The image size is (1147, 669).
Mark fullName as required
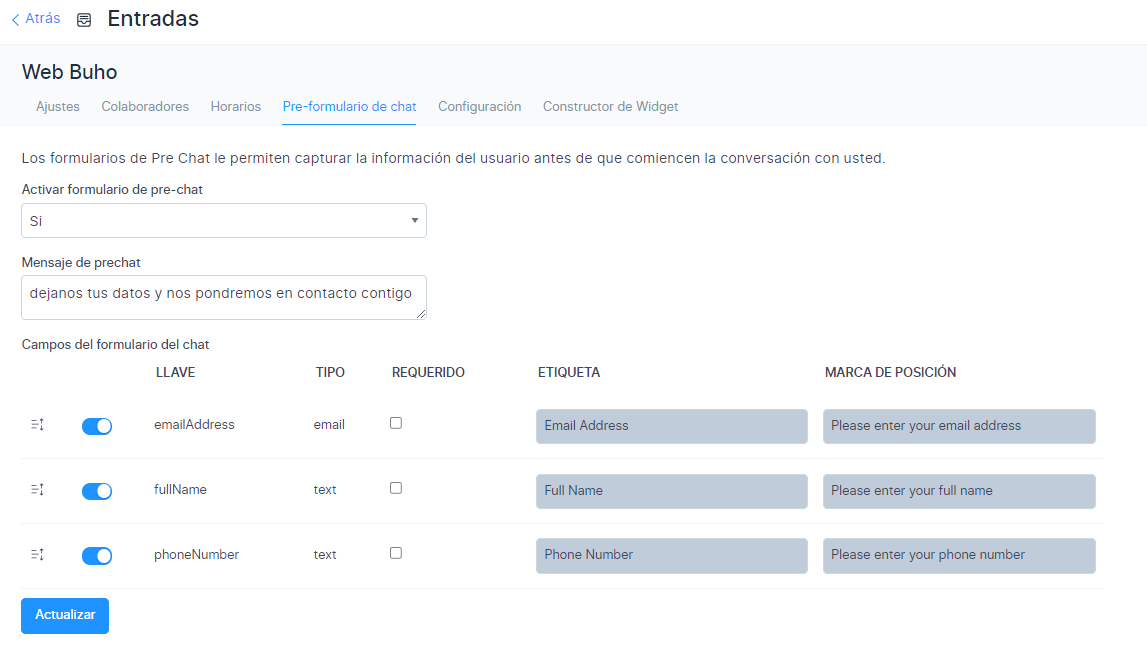click(x=396, y=488)
